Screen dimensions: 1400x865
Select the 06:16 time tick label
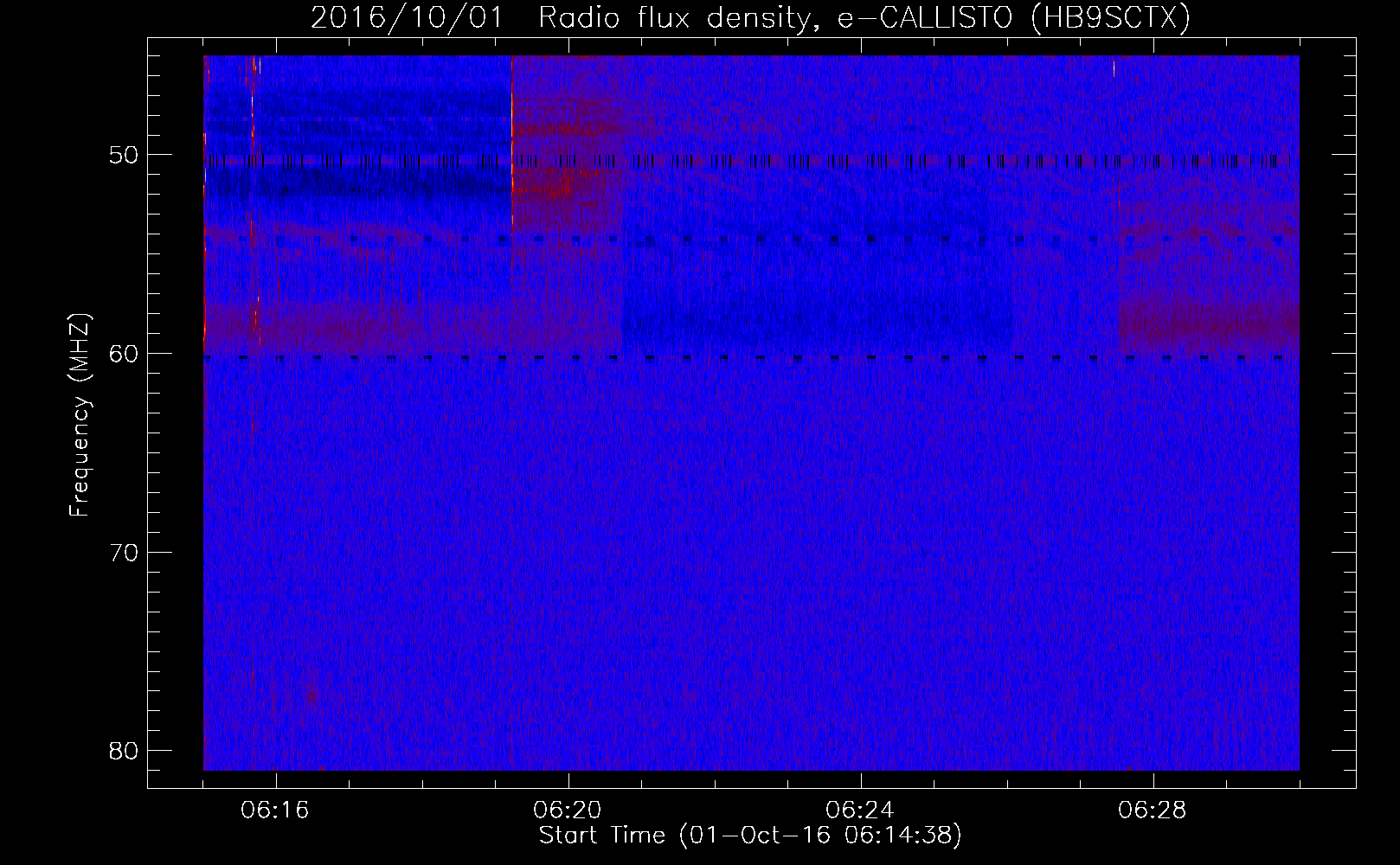click(275, 811)
